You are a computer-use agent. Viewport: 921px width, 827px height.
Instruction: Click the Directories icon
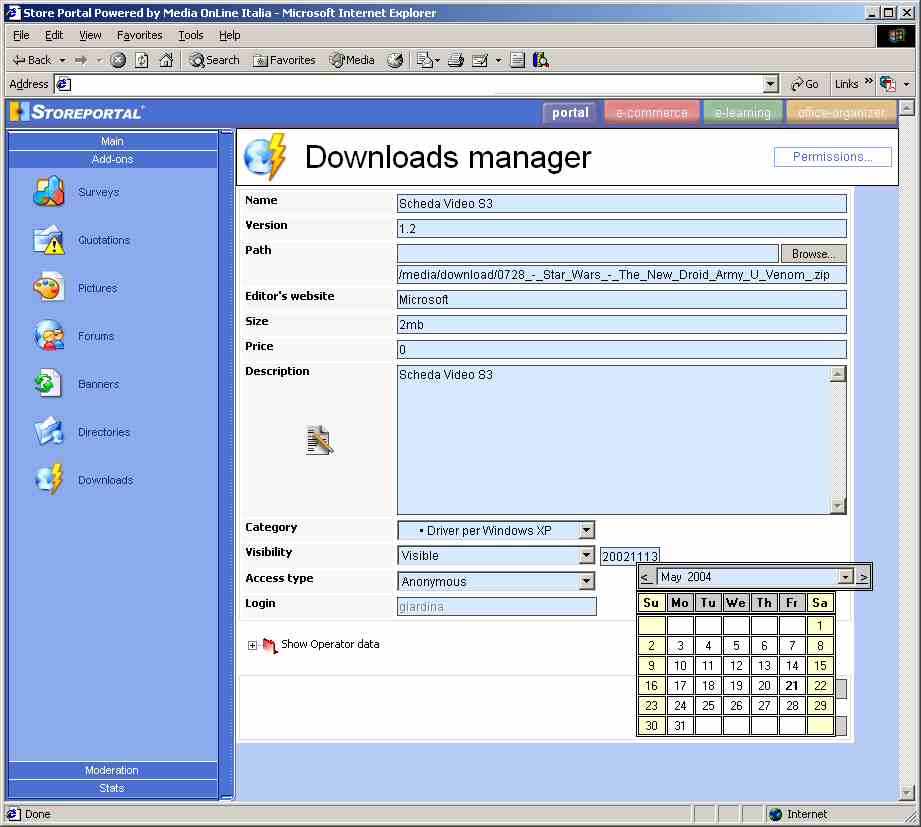click(48, 432)
